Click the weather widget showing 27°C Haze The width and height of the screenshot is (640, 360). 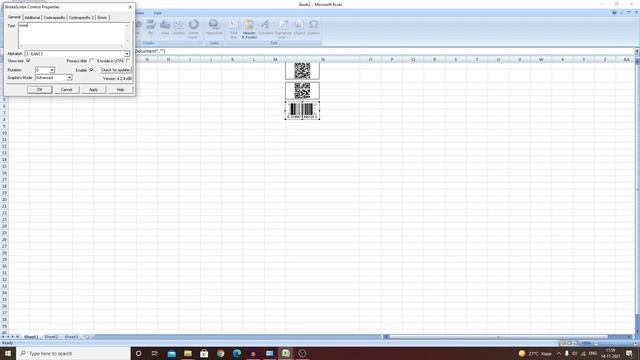[535, 353]
